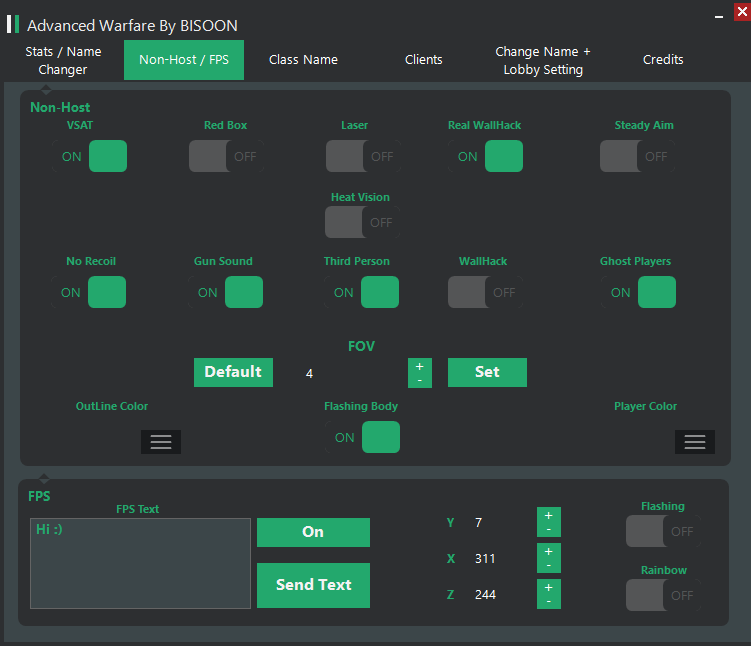Decrement the Y coordinate value
This screenshot has width=751, height=646.
coord(549,530)
